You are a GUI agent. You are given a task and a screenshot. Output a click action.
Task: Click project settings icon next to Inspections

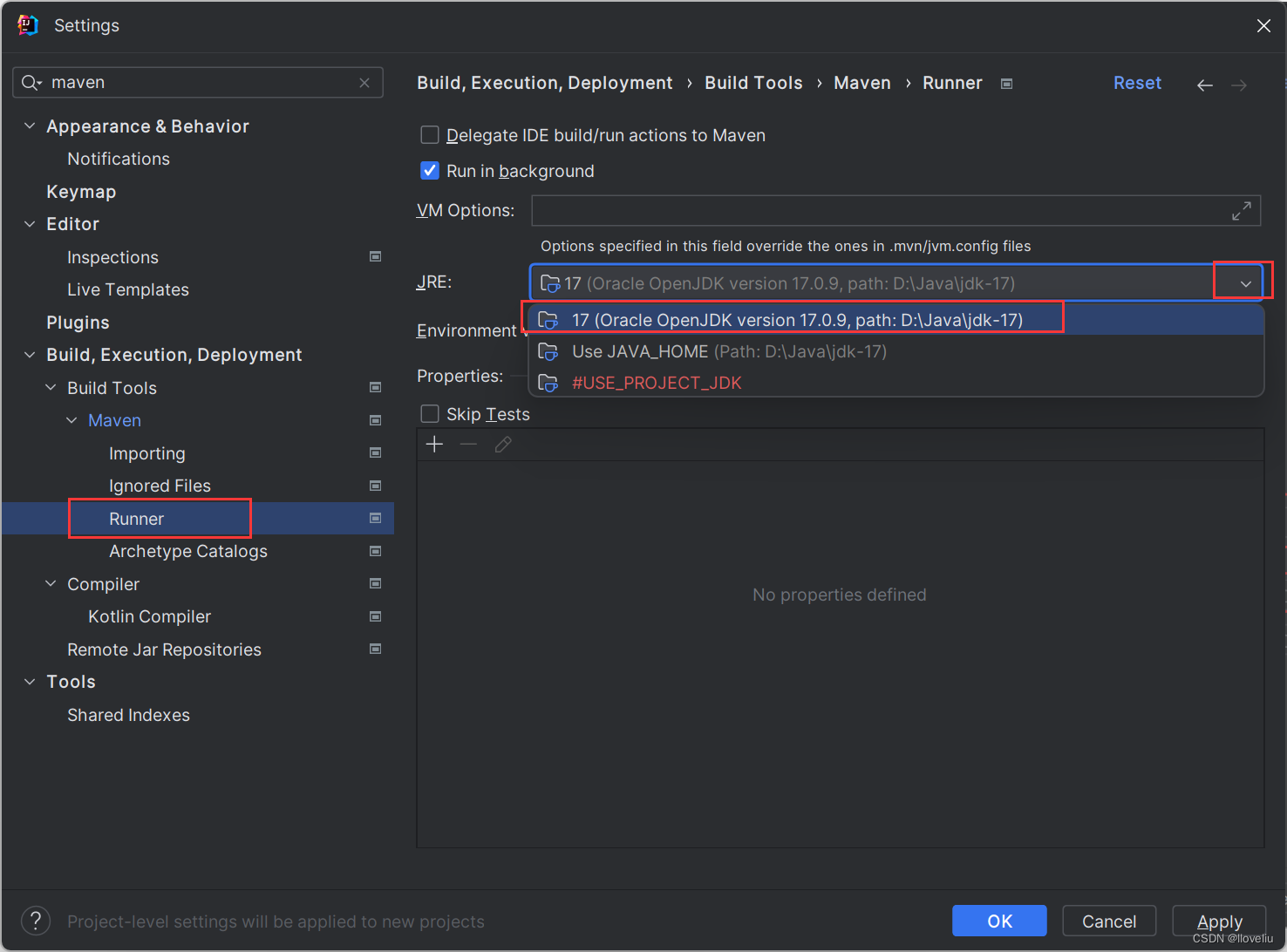pos(376,256)
